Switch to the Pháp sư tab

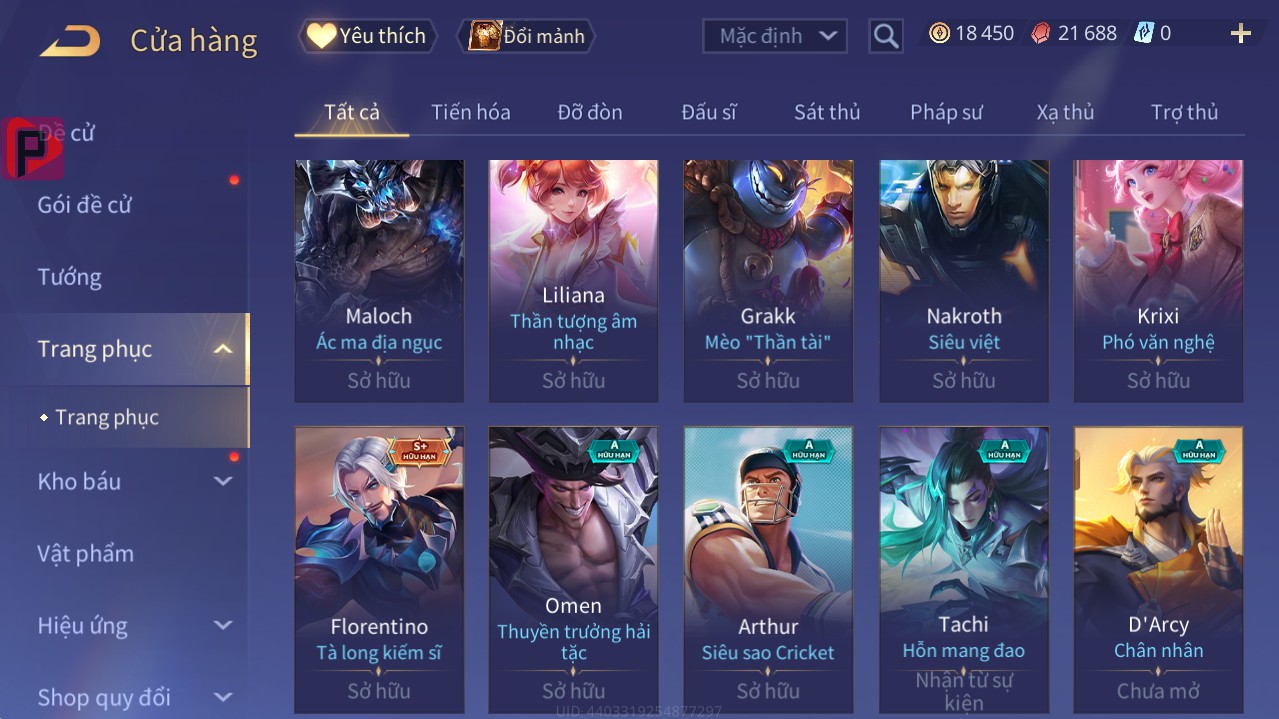pyautogui.click(x=946, y=112)
